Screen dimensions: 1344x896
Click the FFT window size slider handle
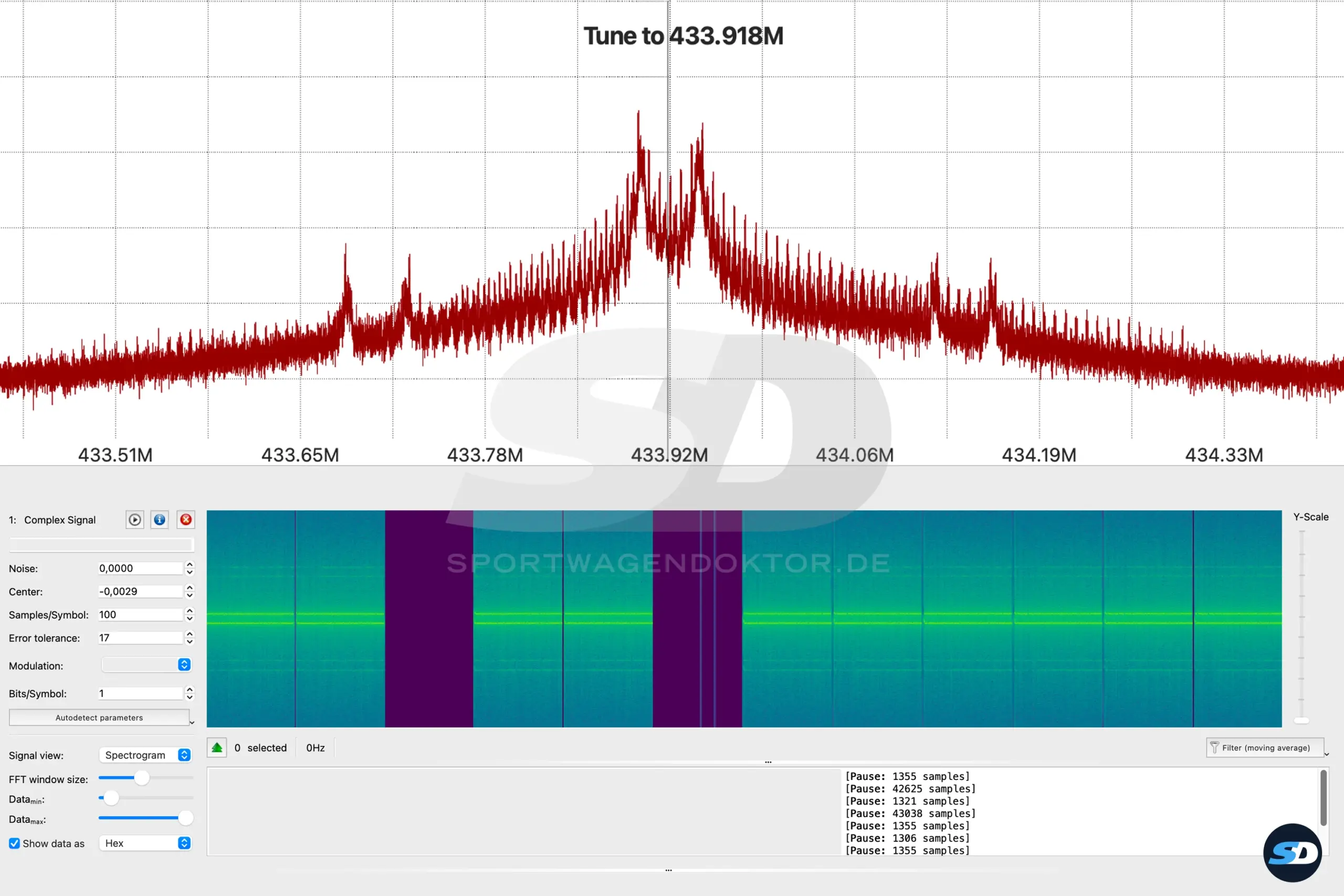(142, 778)
